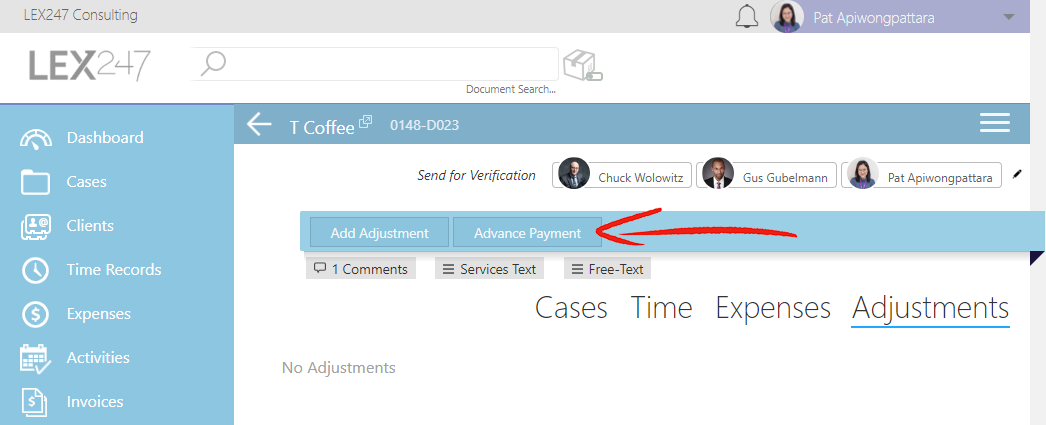
Task: Go back using the left arrow
Action: (x=259, y=124)
